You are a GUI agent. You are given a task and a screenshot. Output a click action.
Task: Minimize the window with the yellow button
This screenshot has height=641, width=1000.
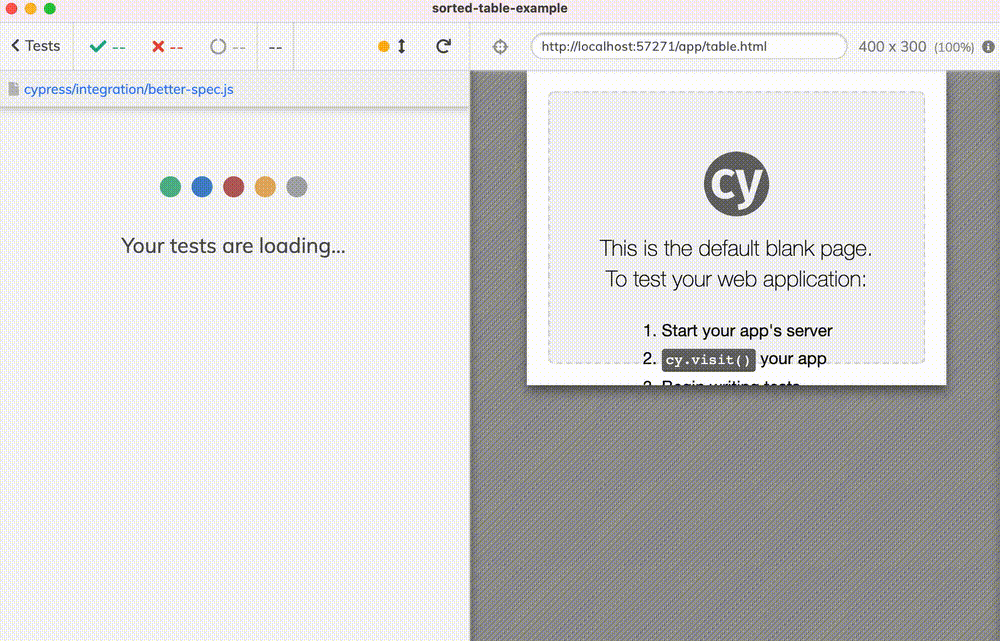(x=31, y=8)
